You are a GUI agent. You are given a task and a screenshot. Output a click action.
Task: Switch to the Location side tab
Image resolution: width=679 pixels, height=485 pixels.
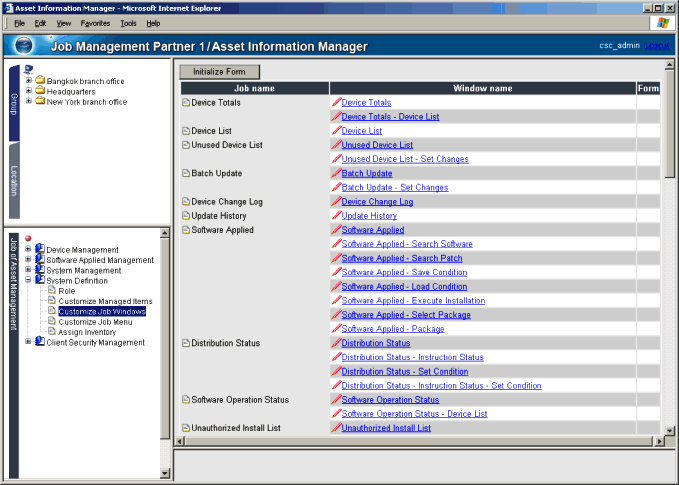point(15,183)
